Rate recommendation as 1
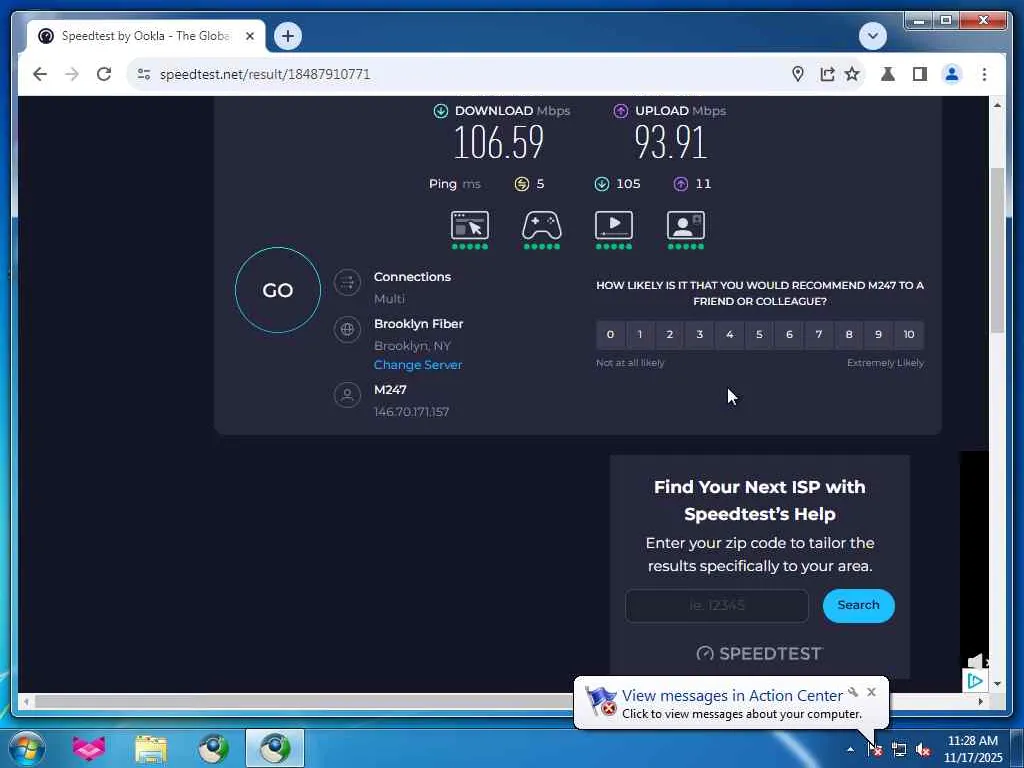 click(x=640, y=334)
